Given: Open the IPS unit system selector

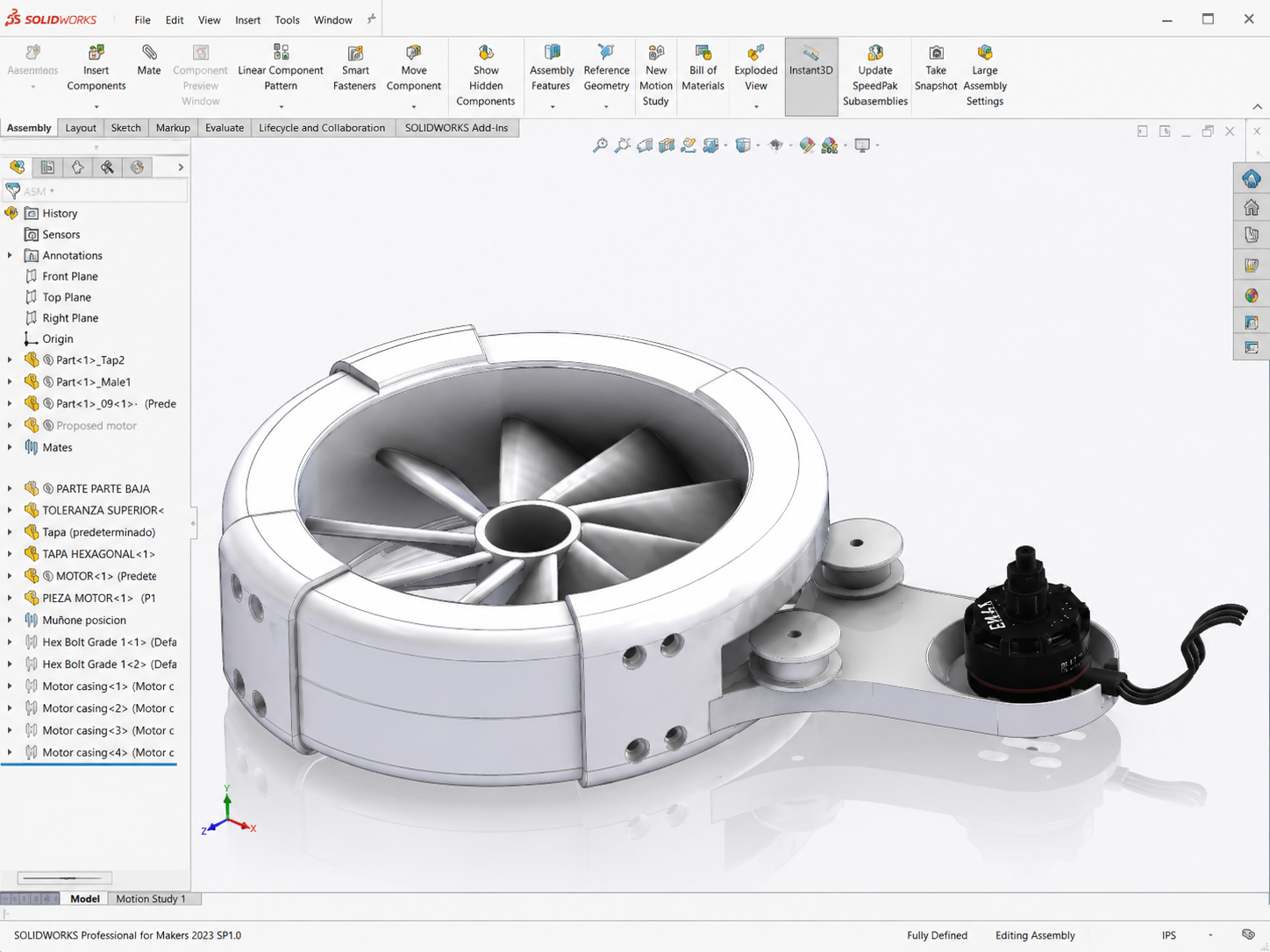Looking at the screenshot, I should coord(1169,935).
